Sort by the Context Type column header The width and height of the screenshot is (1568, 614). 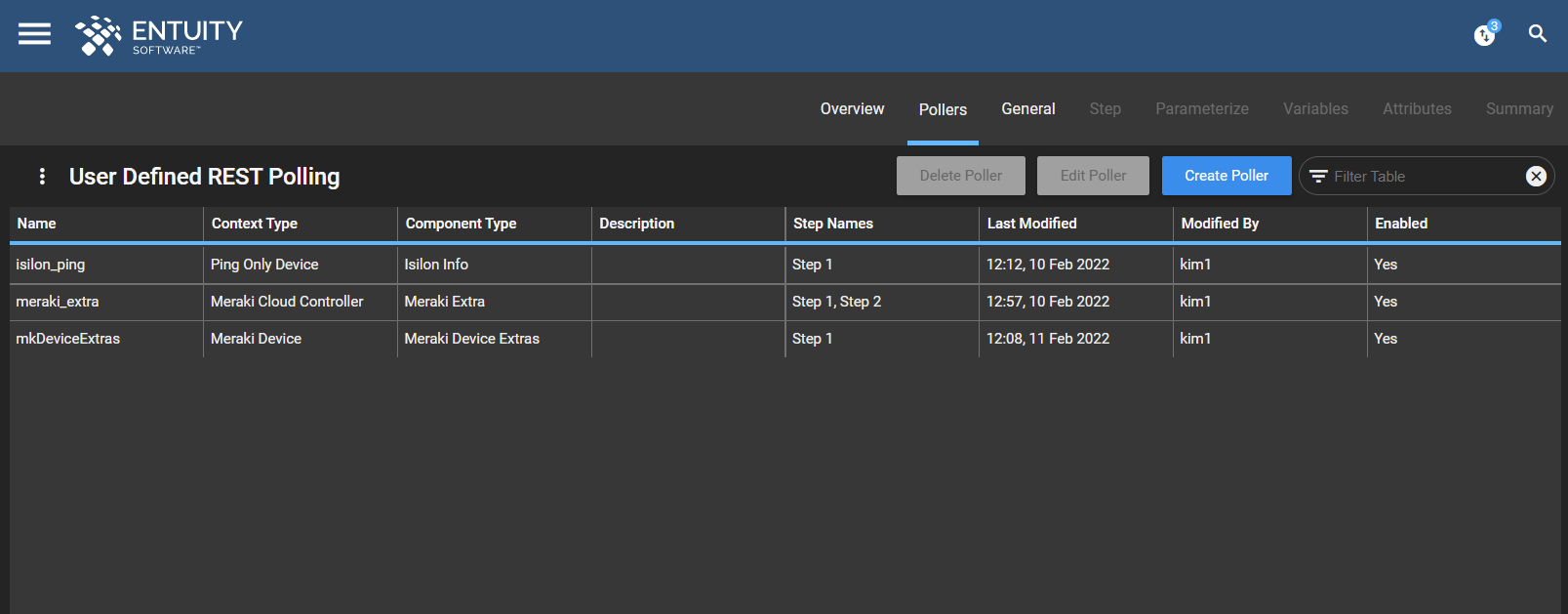tap(301, 224)
